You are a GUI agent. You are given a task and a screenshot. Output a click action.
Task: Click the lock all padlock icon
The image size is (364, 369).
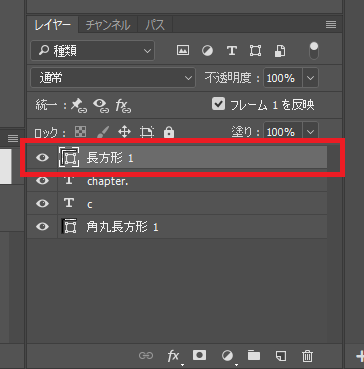pyautogui.click(x=169, y=133)
